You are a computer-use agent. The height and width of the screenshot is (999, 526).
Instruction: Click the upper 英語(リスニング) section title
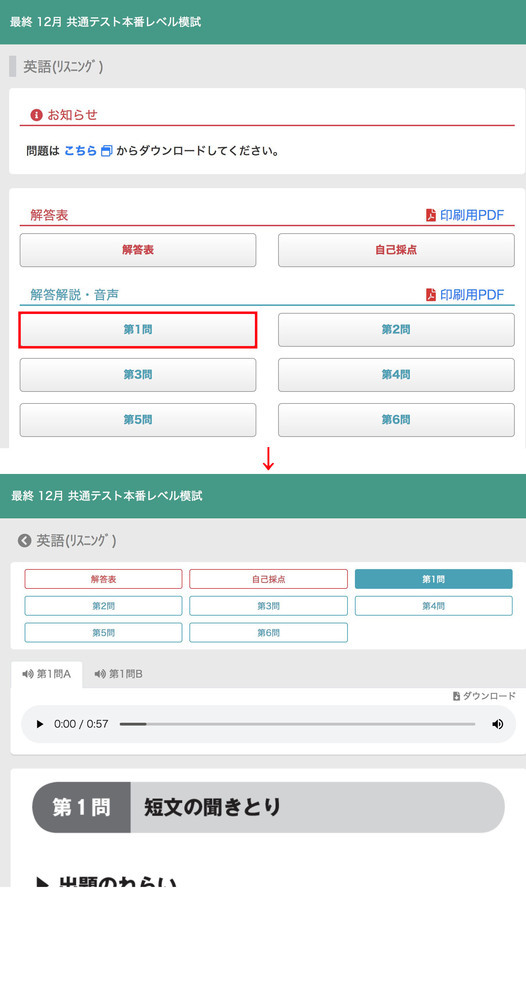click(x=62, y=67)
